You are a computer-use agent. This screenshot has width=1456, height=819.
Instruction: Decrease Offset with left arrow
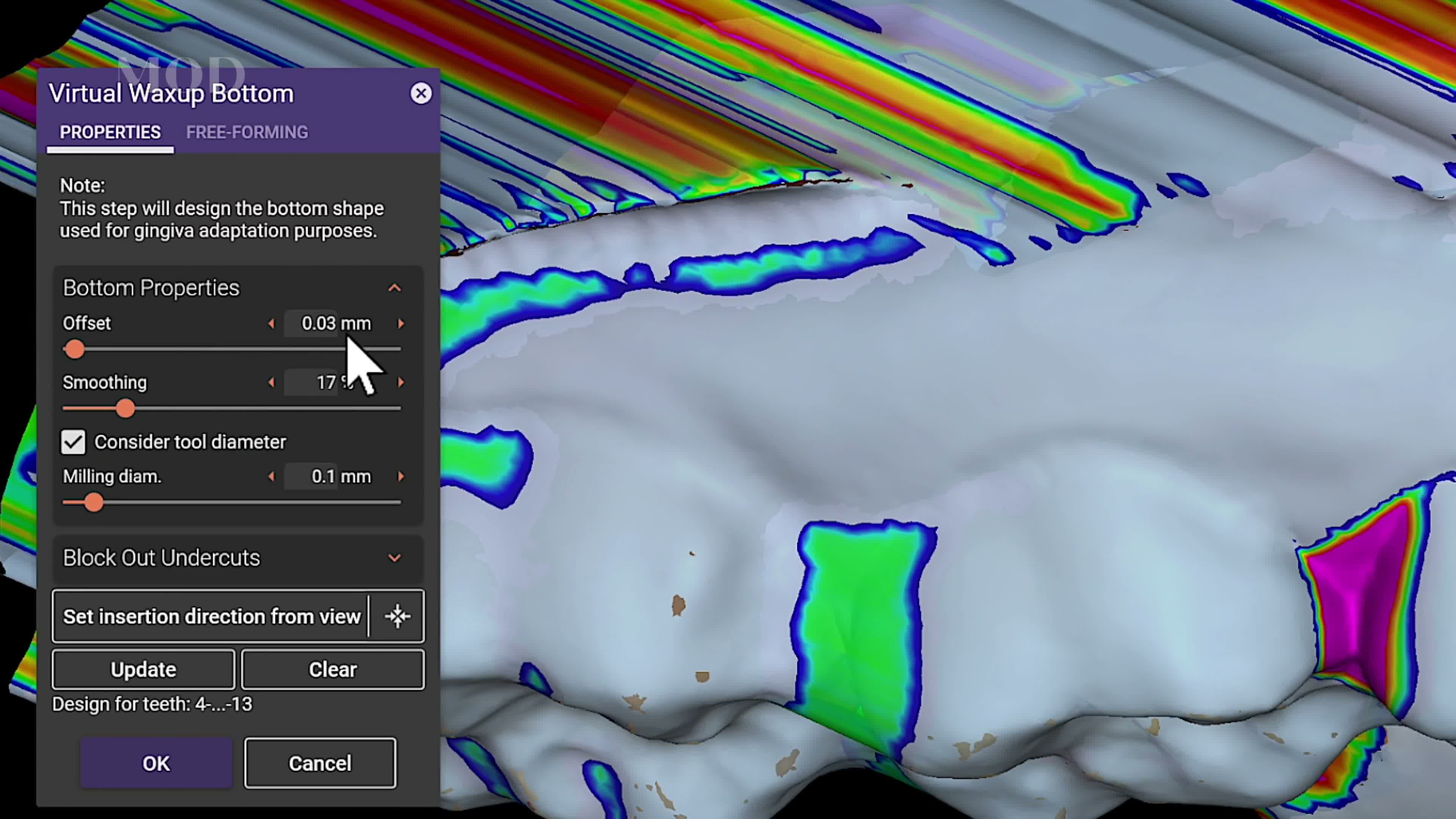pyautogui.click(x=271, y=323)
